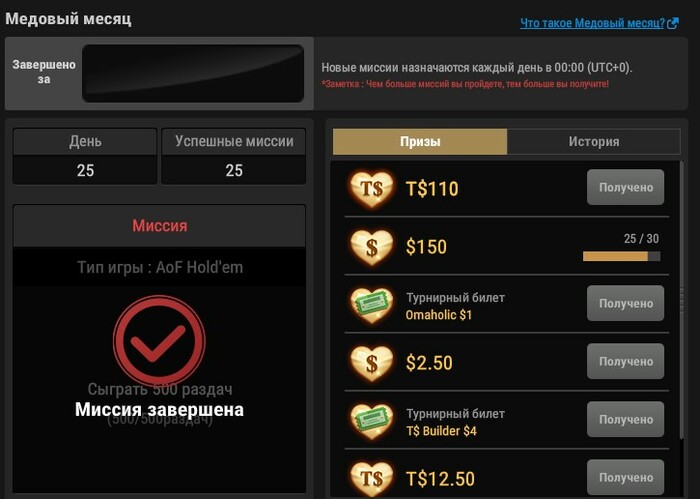This screenshot has height=499, width=700.
Task: Click the red mission completed checkmark icon
Action: tap(159, 341)
